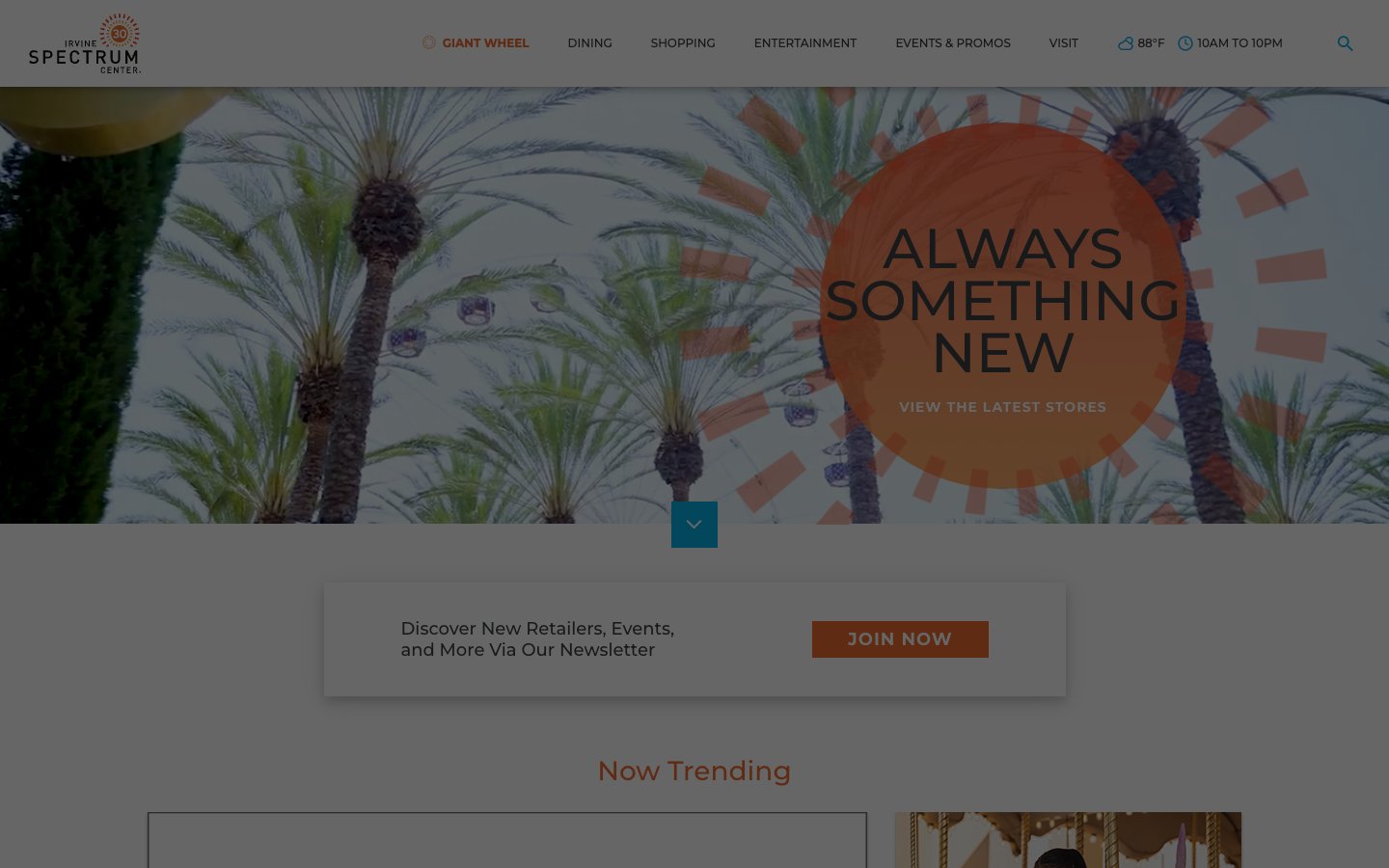Click the Join Now newsletter button
Screen dimensions: 1389x868
click(900, 639)
